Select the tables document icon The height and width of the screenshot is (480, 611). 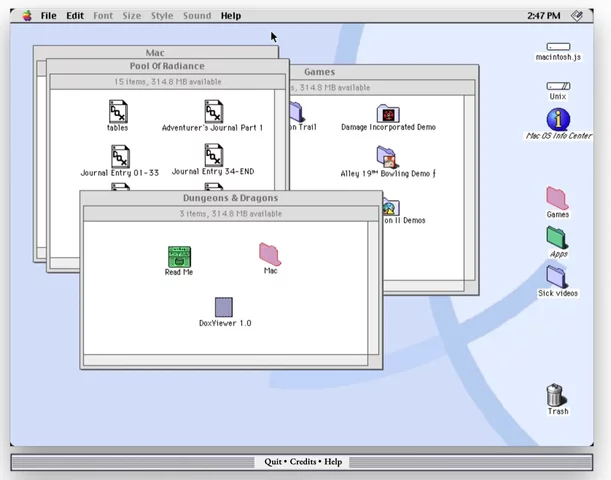118,112
